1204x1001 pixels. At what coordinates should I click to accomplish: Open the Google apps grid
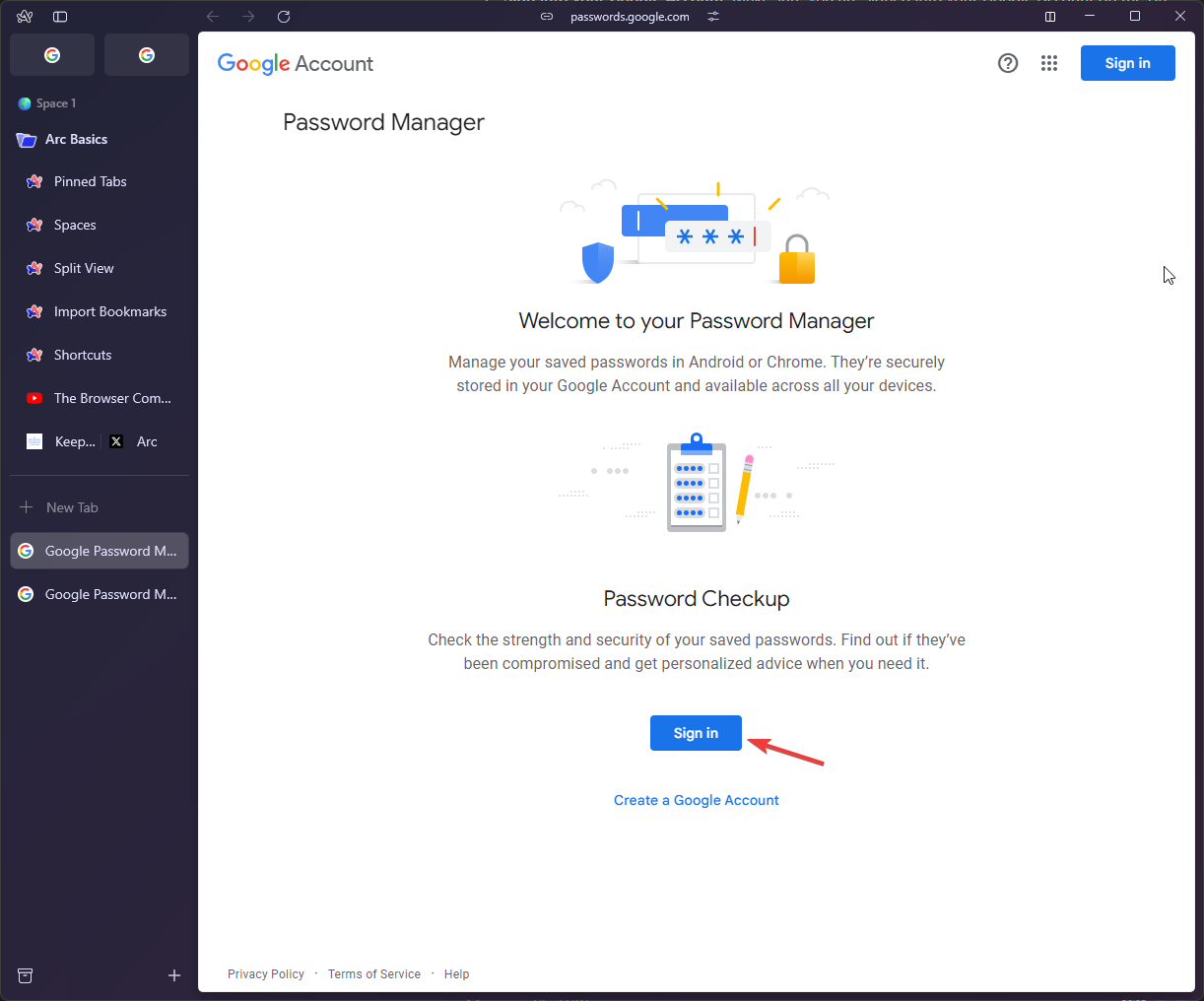click(1049, 63)
